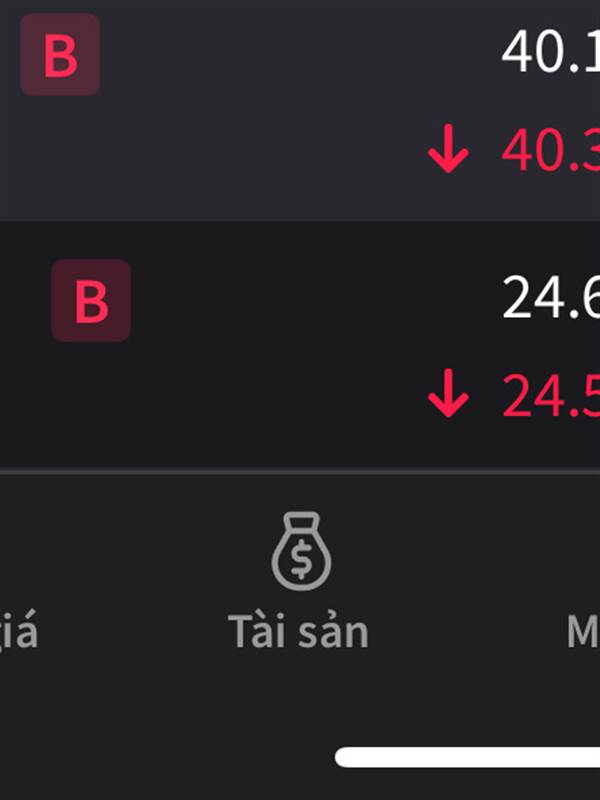Viewport: 600px width, 800px height.
Task: Tap the empty area below the second B badge
Action: click(91, 403)
